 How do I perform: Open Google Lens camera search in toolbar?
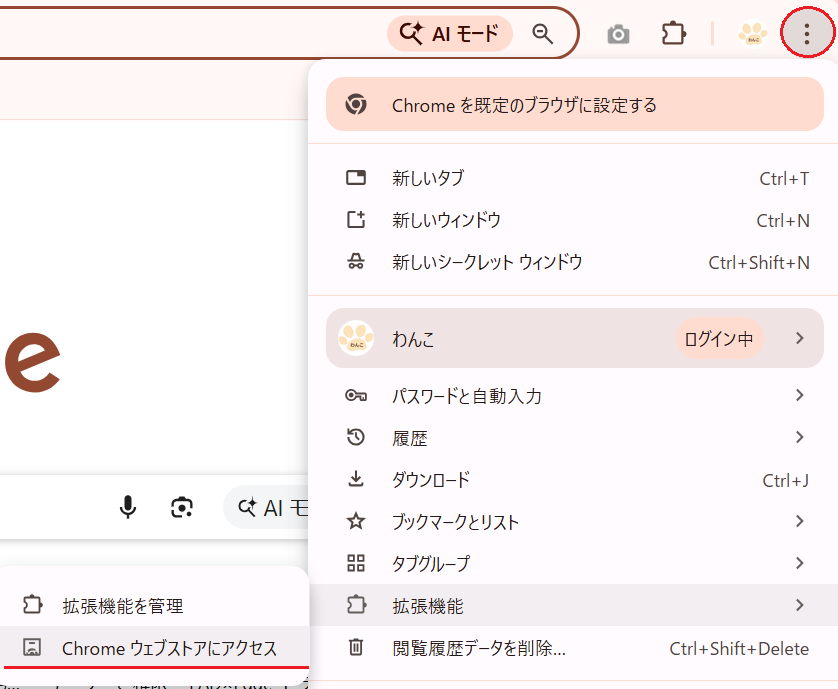(618, 33)
